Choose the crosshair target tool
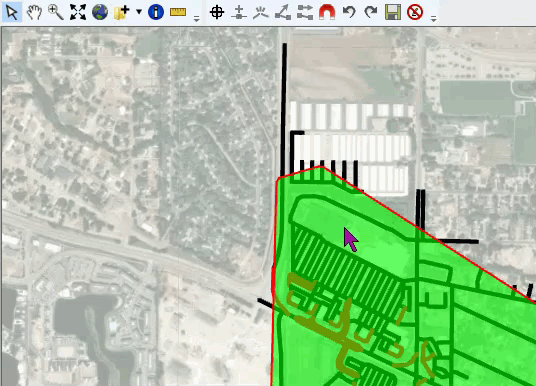The height and width of the screenshot is (386, 536). point(217,12)
